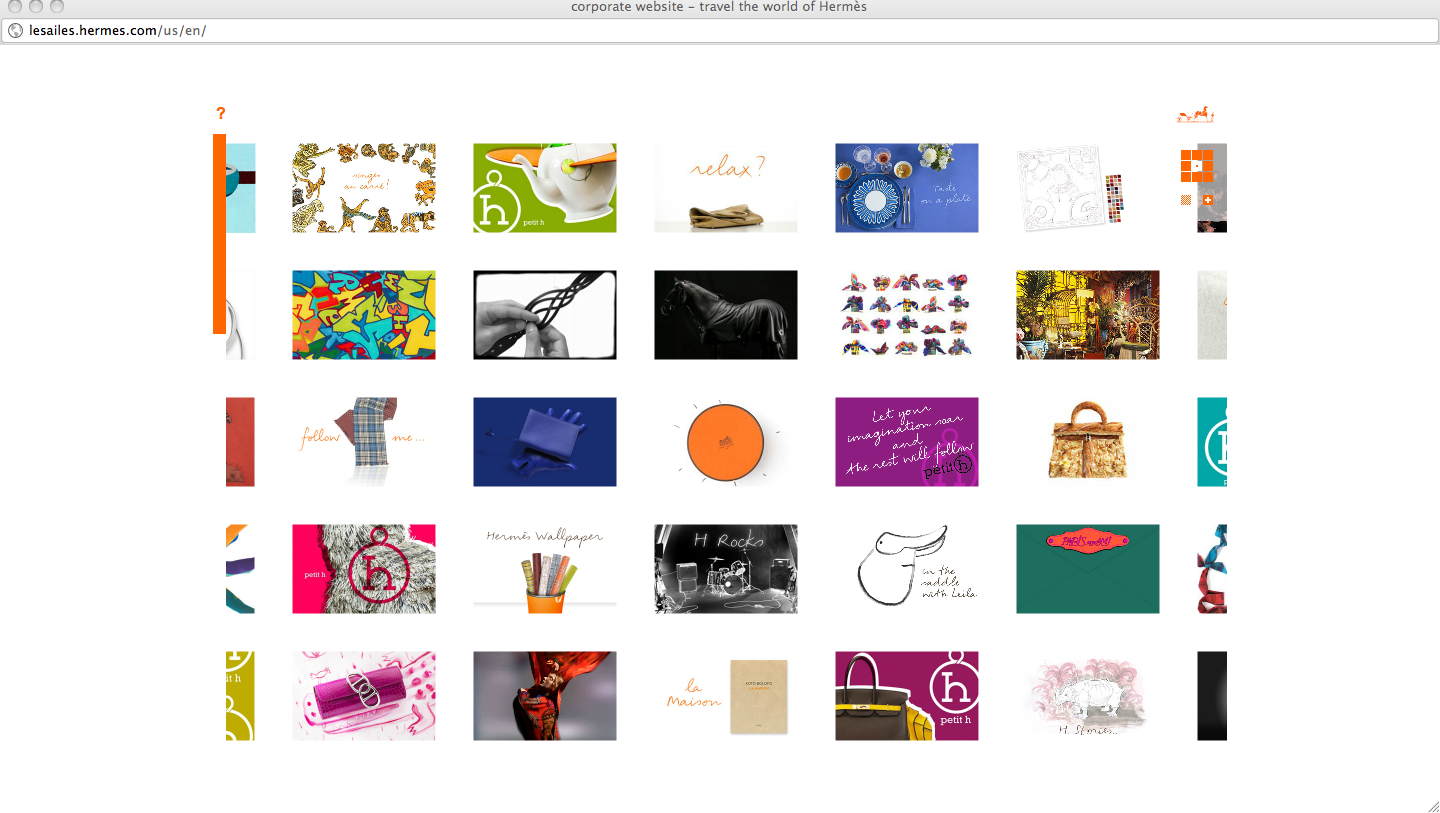Open the 'in the saddle with Leila' thumbnail
Viewport: 1440px width, 813px height.
[907, 569]
